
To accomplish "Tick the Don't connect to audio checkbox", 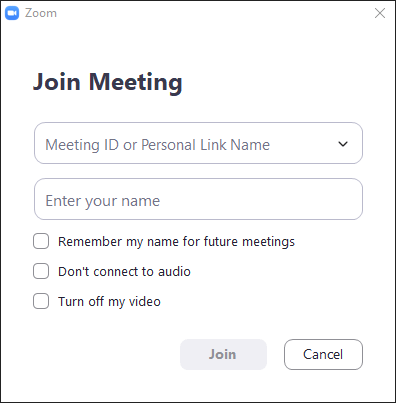I will (x=41, y=271).
